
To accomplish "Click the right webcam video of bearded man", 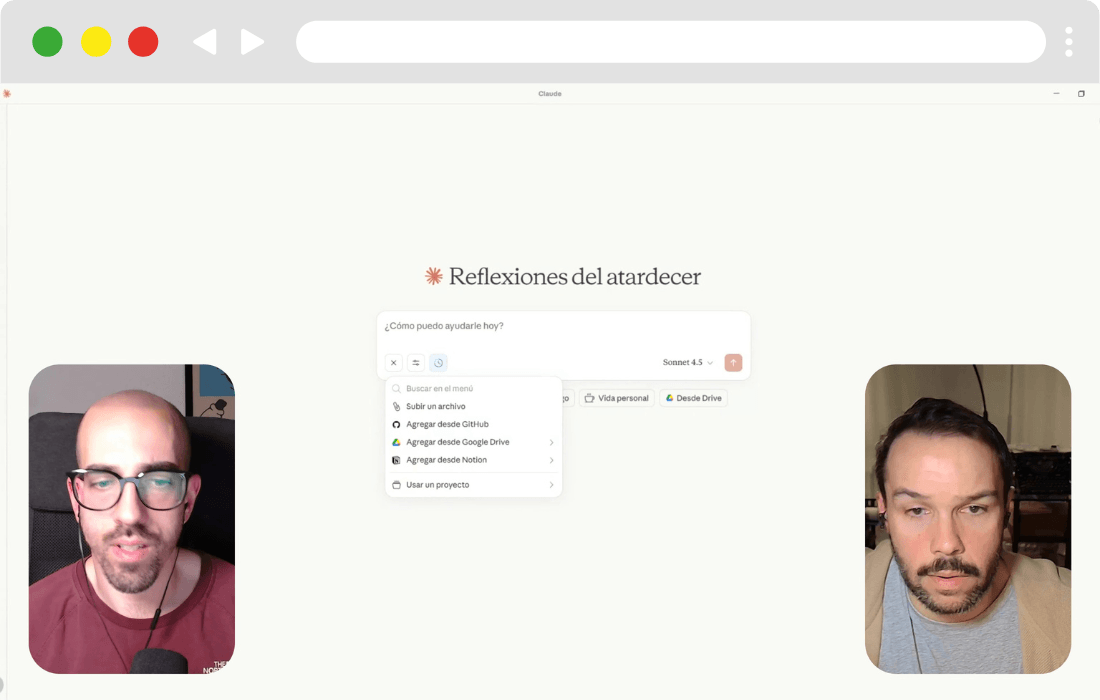I will pos(968,519).
